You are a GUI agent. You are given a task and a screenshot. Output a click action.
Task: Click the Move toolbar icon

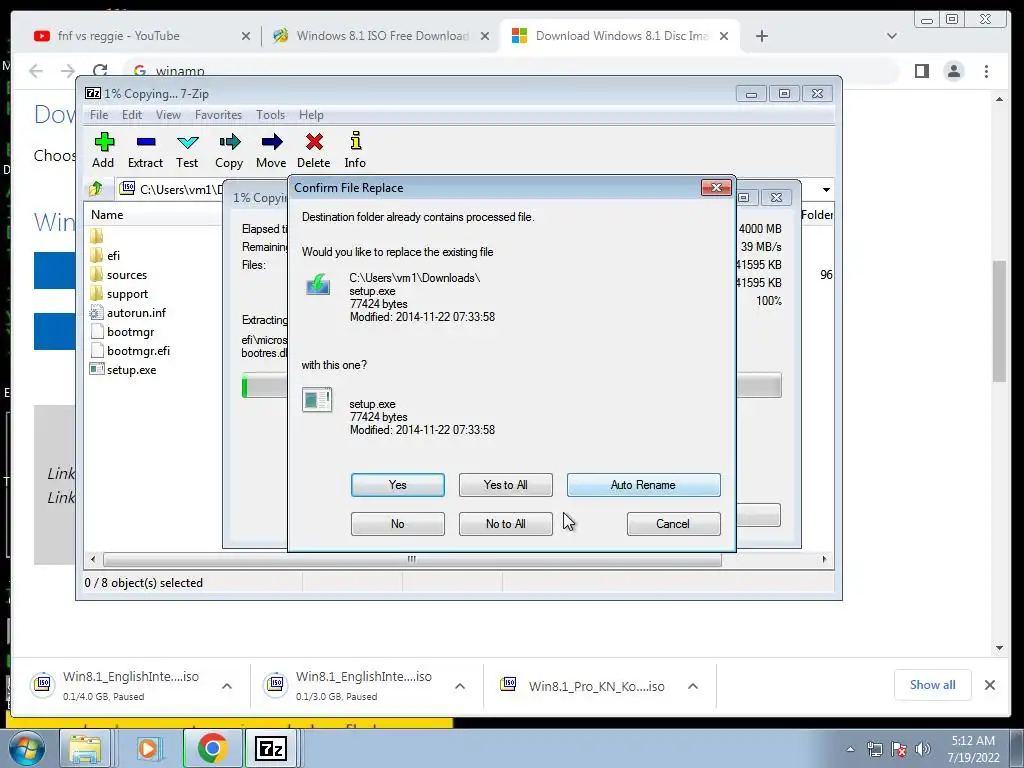click(x=271, y=150)
